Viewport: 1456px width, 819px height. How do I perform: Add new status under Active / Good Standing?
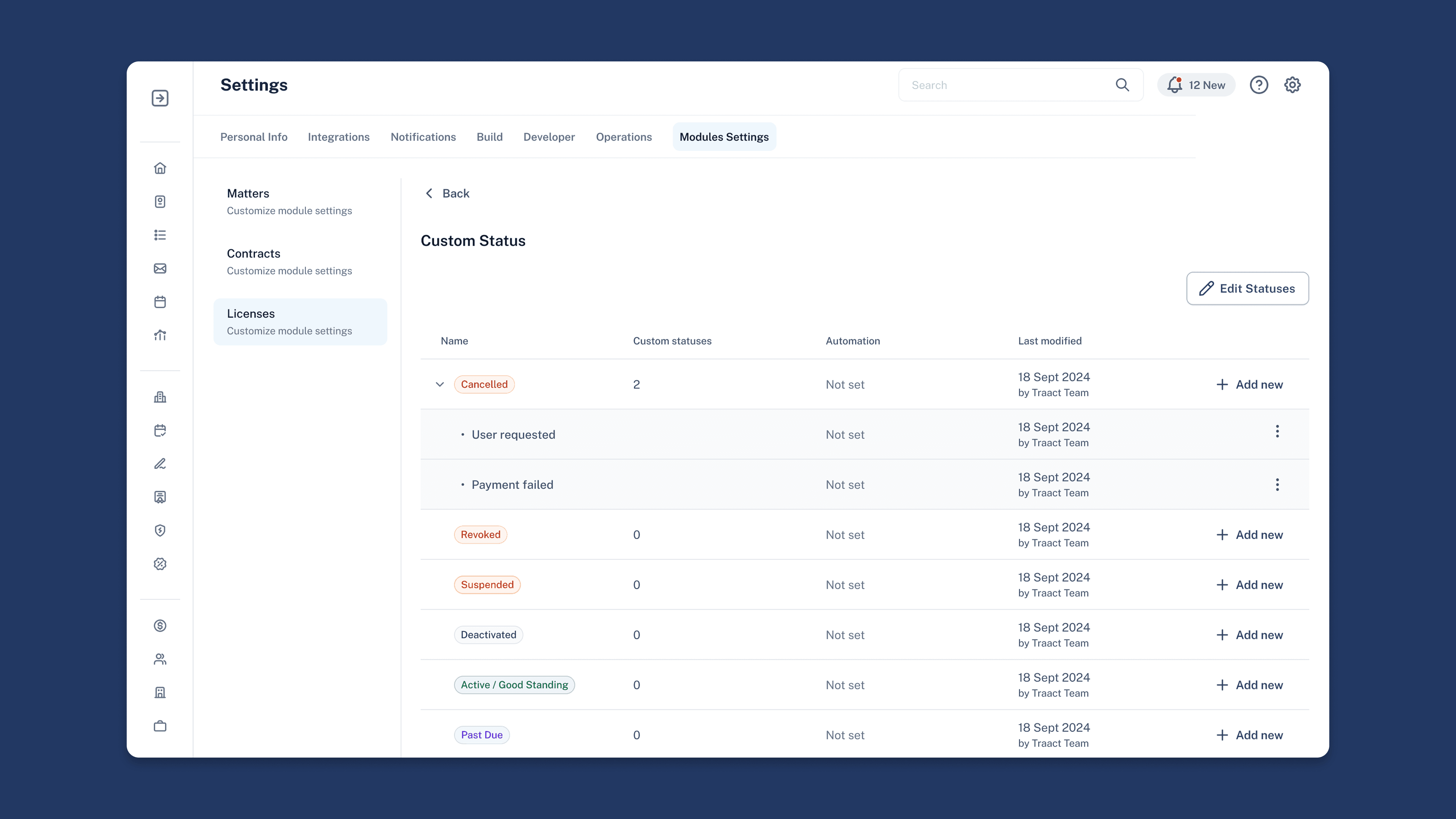1249,684
